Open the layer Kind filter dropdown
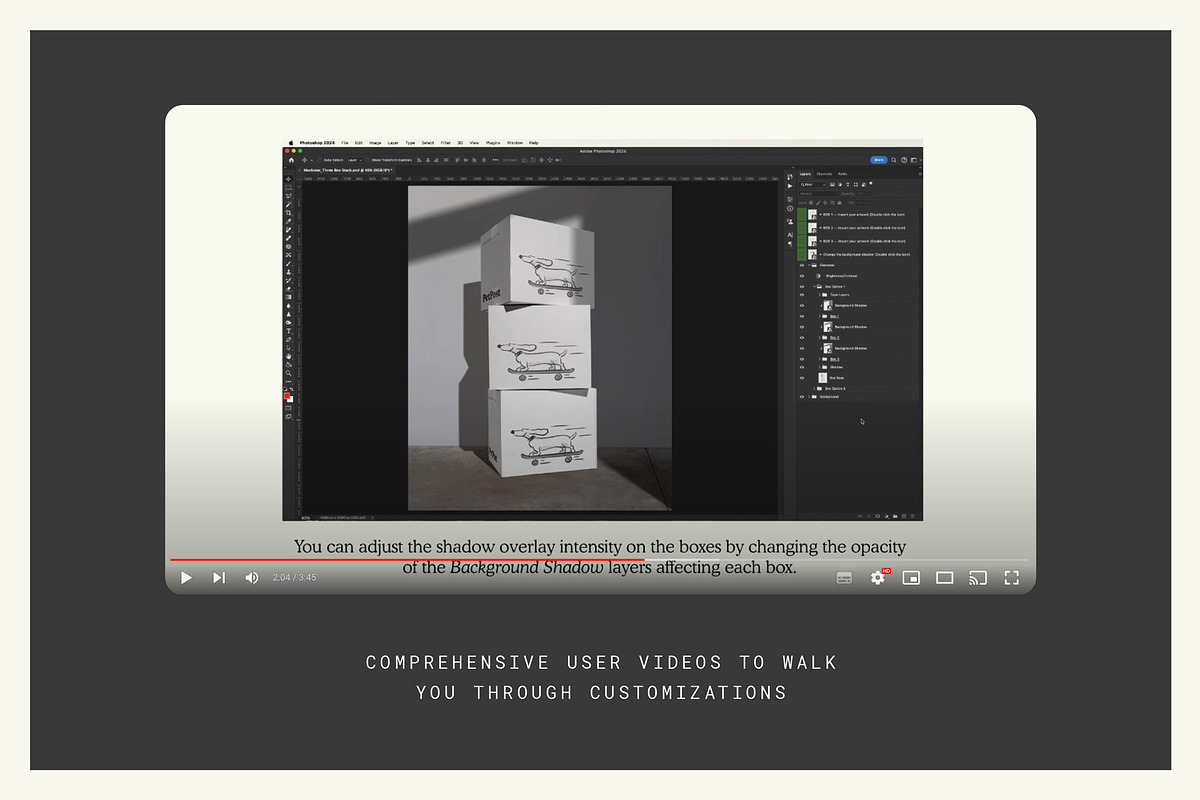1200x800 pixels. (x=813, y=184)
